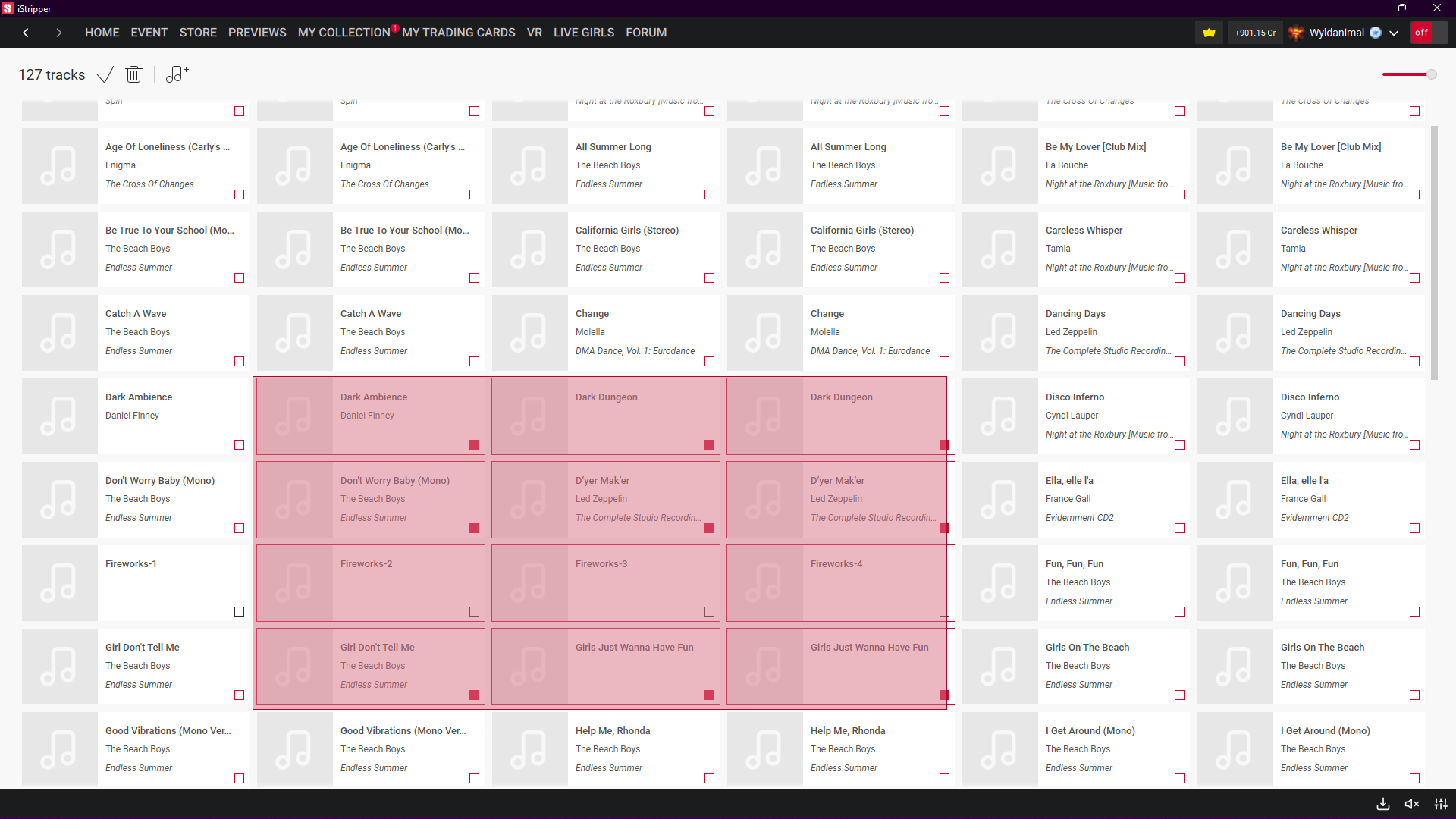Go forward with the right arrow
The width and height of the screenshot is (1456, 819).
click(x=58, y=33)
